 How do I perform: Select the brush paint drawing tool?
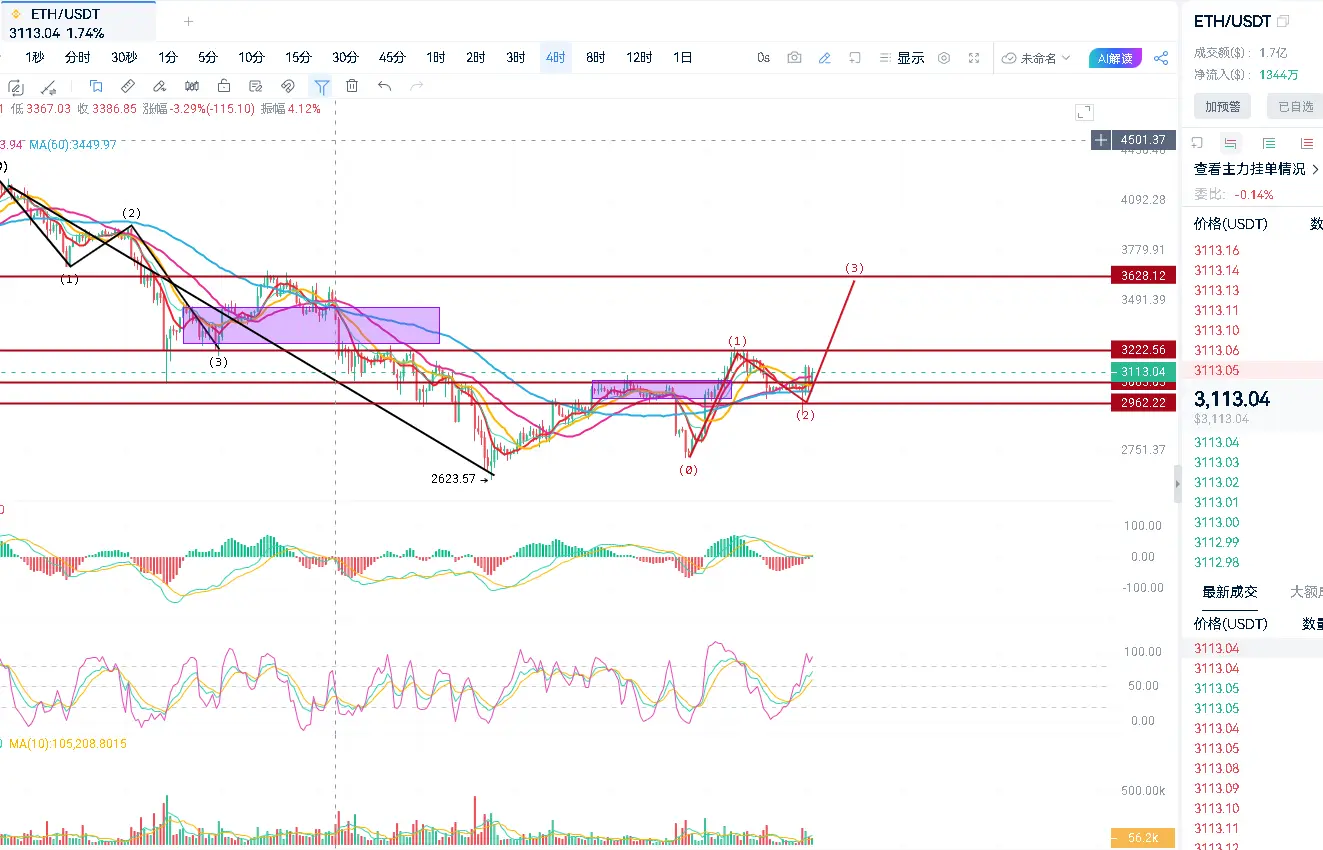pyautogui.click(x=160, y=86)
